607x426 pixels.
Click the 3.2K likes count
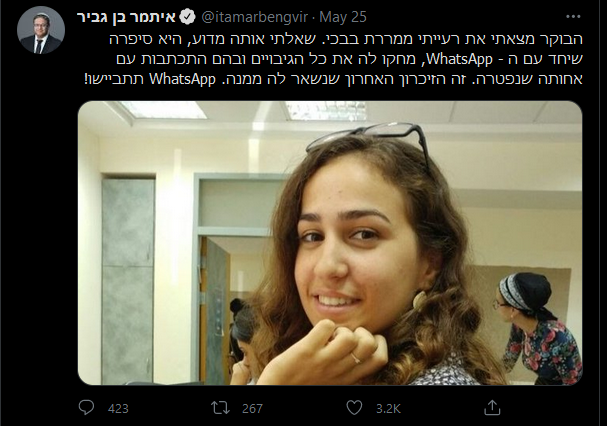pyautogui.click(x=388, y=409)
